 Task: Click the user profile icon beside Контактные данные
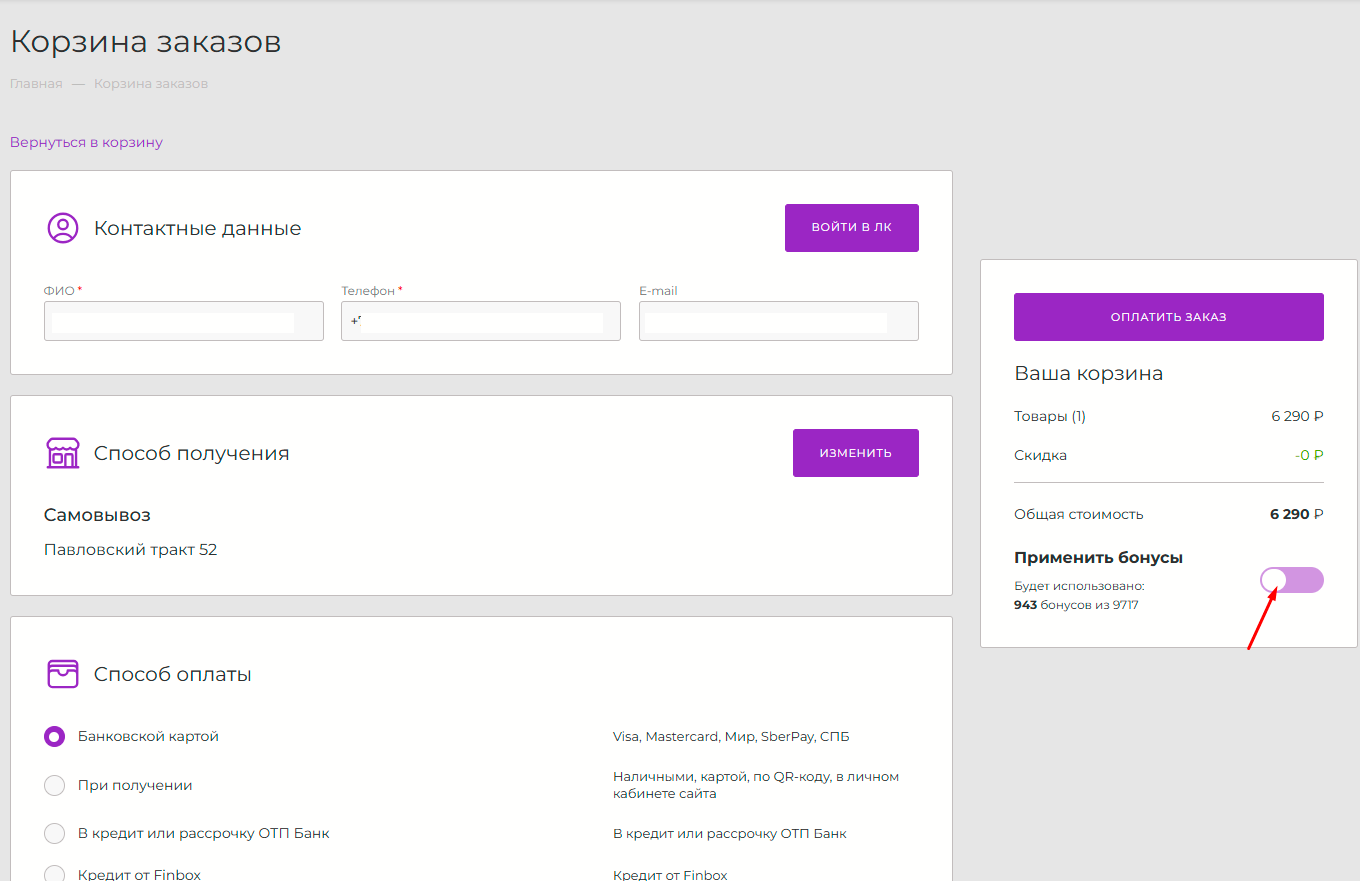[63, 228]
